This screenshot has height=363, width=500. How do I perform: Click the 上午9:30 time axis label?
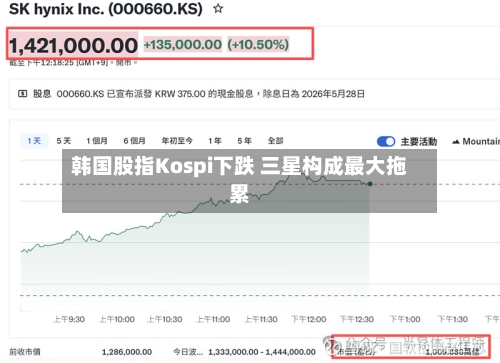click(x=69, y=319)
